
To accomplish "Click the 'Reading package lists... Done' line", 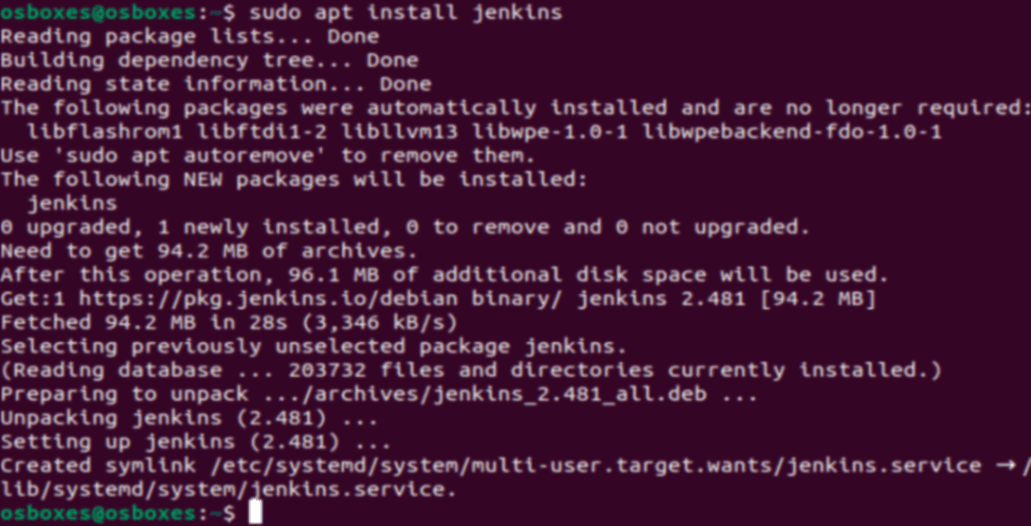I will point(189,37).
